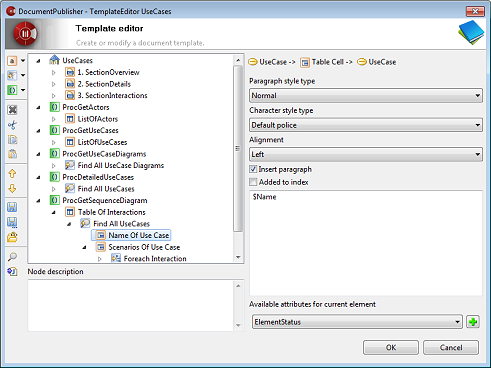This screenshot has height=368, width=491.
Task: Click the copy node icon
Action: 12,139
